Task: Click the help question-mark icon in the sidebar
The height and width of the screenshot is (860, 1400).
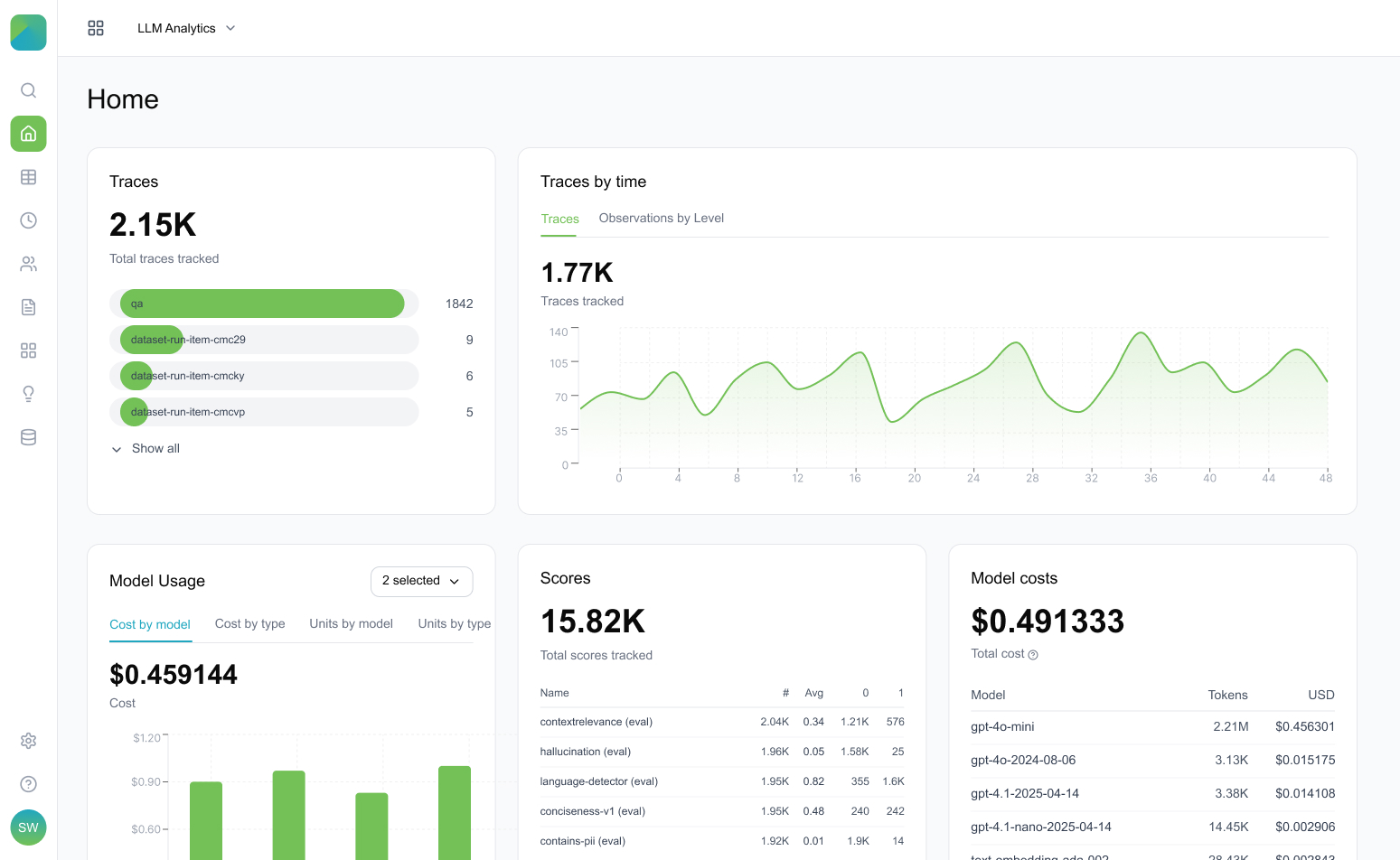Action: click(x=28, y=784)
